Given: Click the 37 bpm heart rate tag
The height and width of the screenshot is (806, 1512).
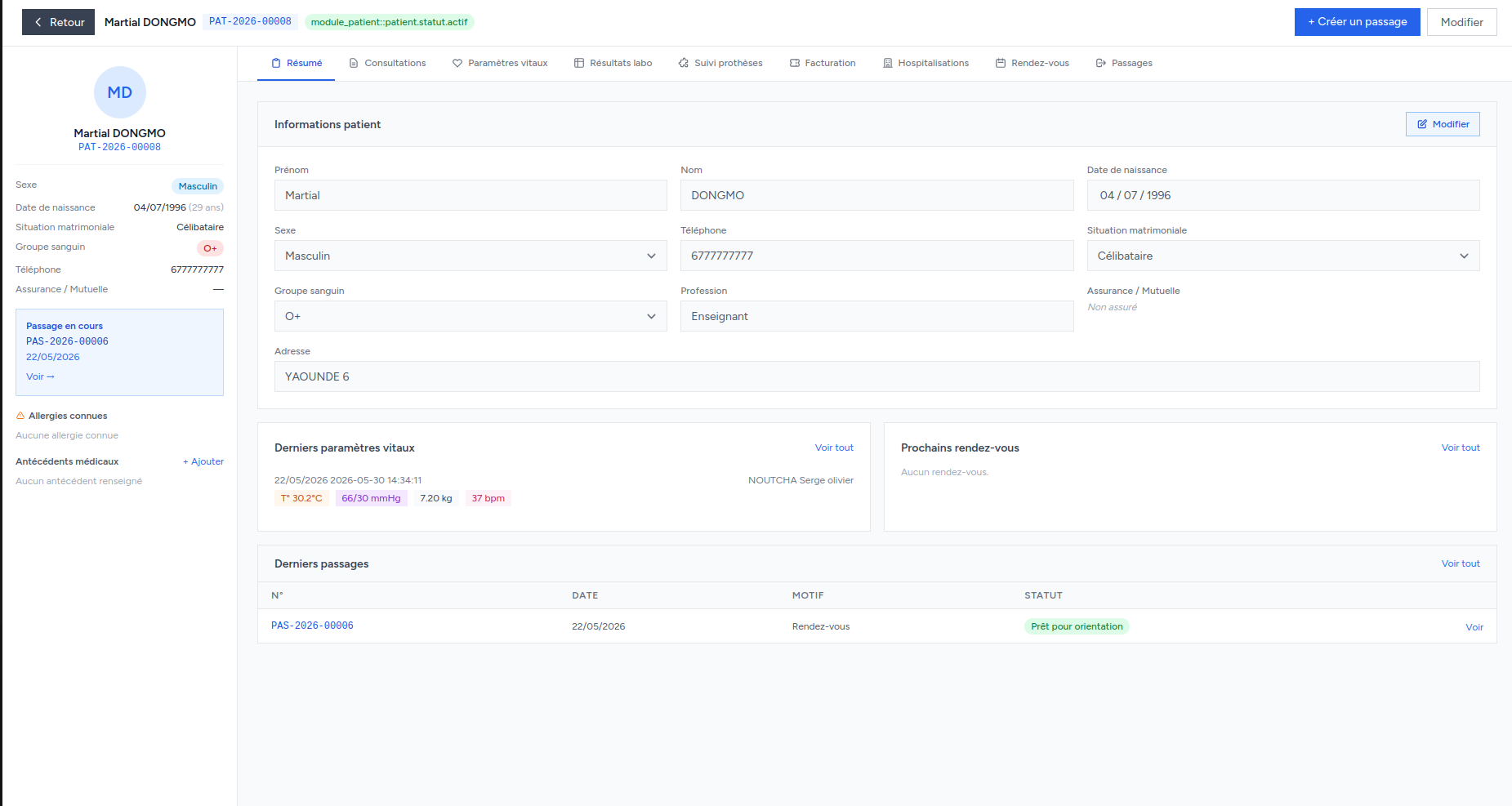Looking at the screenshot, I should (488, 498).
